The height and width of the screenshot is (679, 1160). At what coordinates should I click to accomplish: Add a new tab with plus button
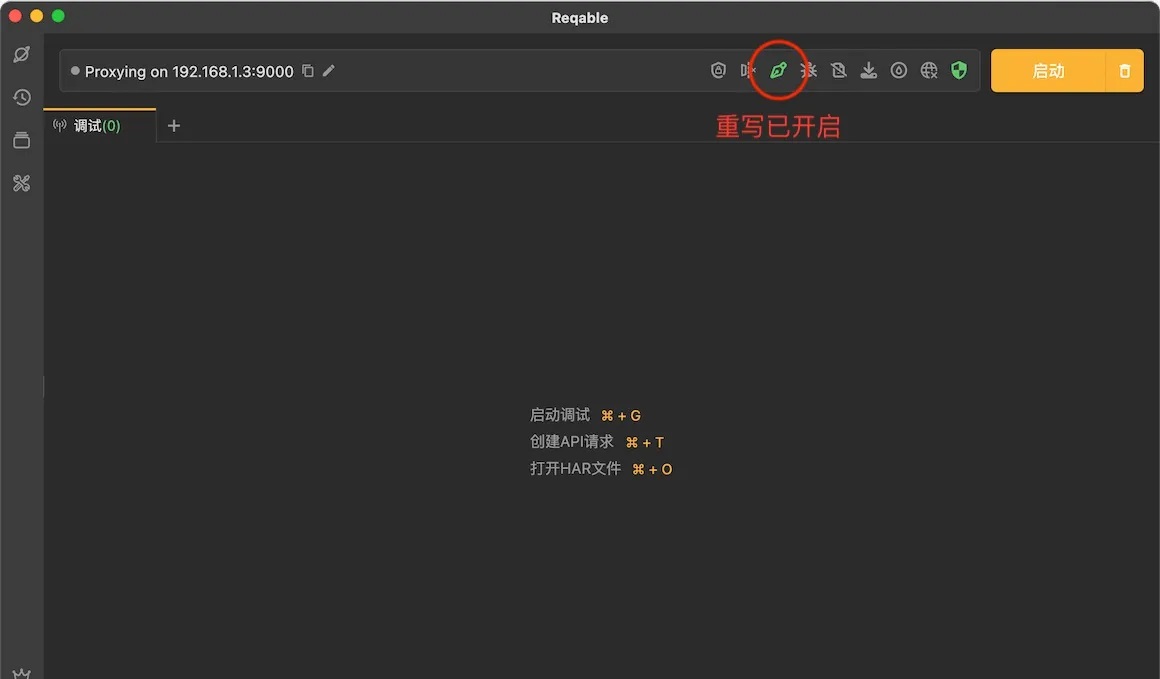[174, 126]
